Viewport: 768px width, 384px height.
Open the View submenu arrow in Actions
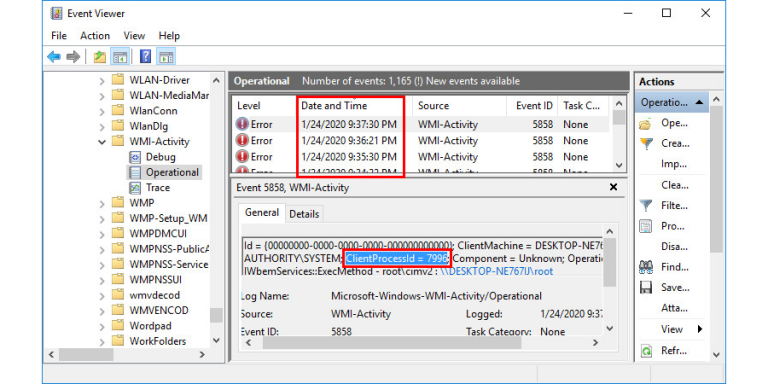(700, 329)
